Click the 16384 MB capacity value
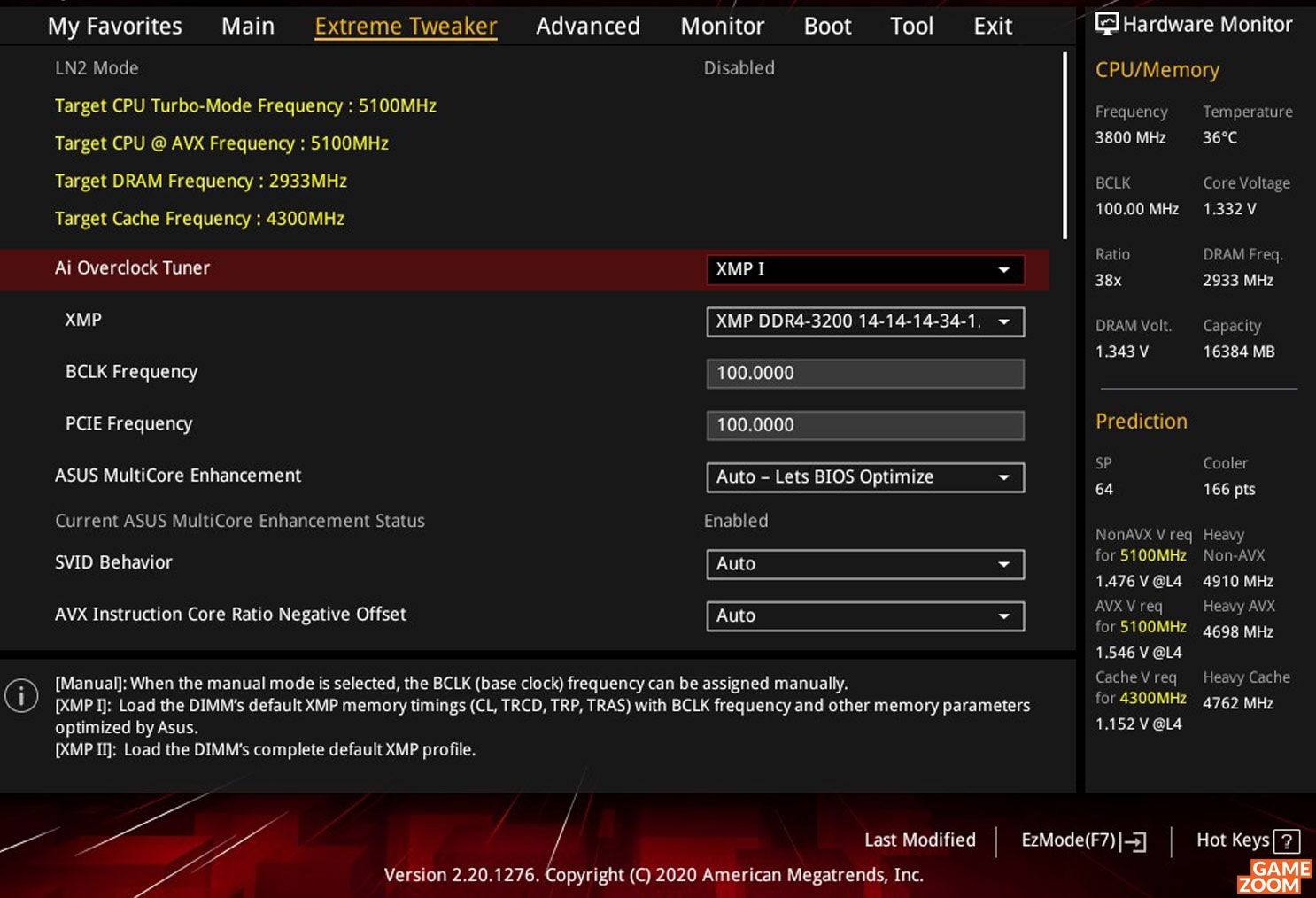 coord(1239,352)
